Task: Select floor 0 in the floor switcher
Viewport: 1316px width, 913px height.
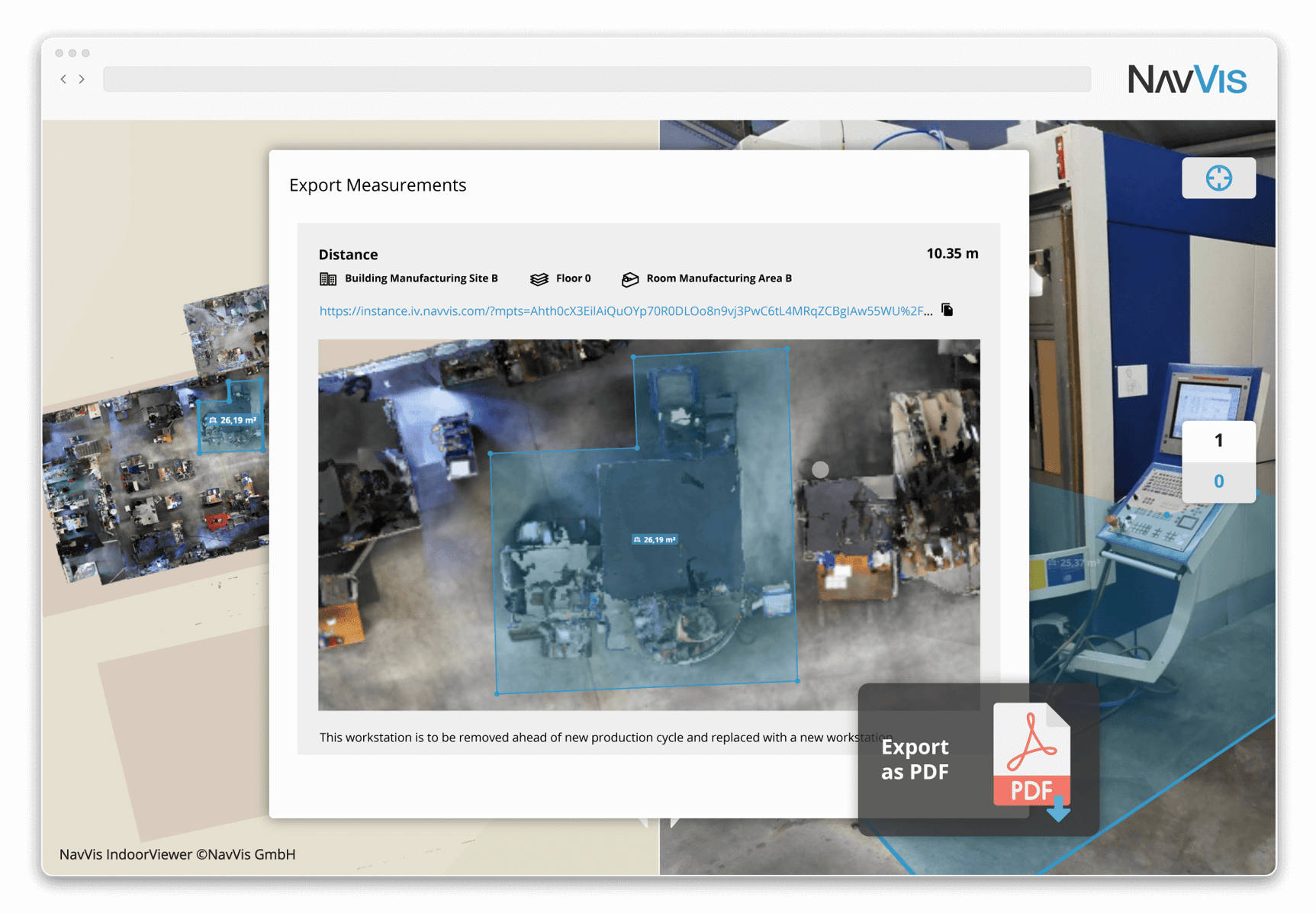Action: [1218, 481]
